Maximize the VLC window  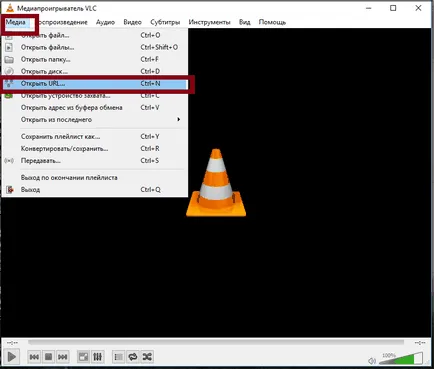coord(393,8)
